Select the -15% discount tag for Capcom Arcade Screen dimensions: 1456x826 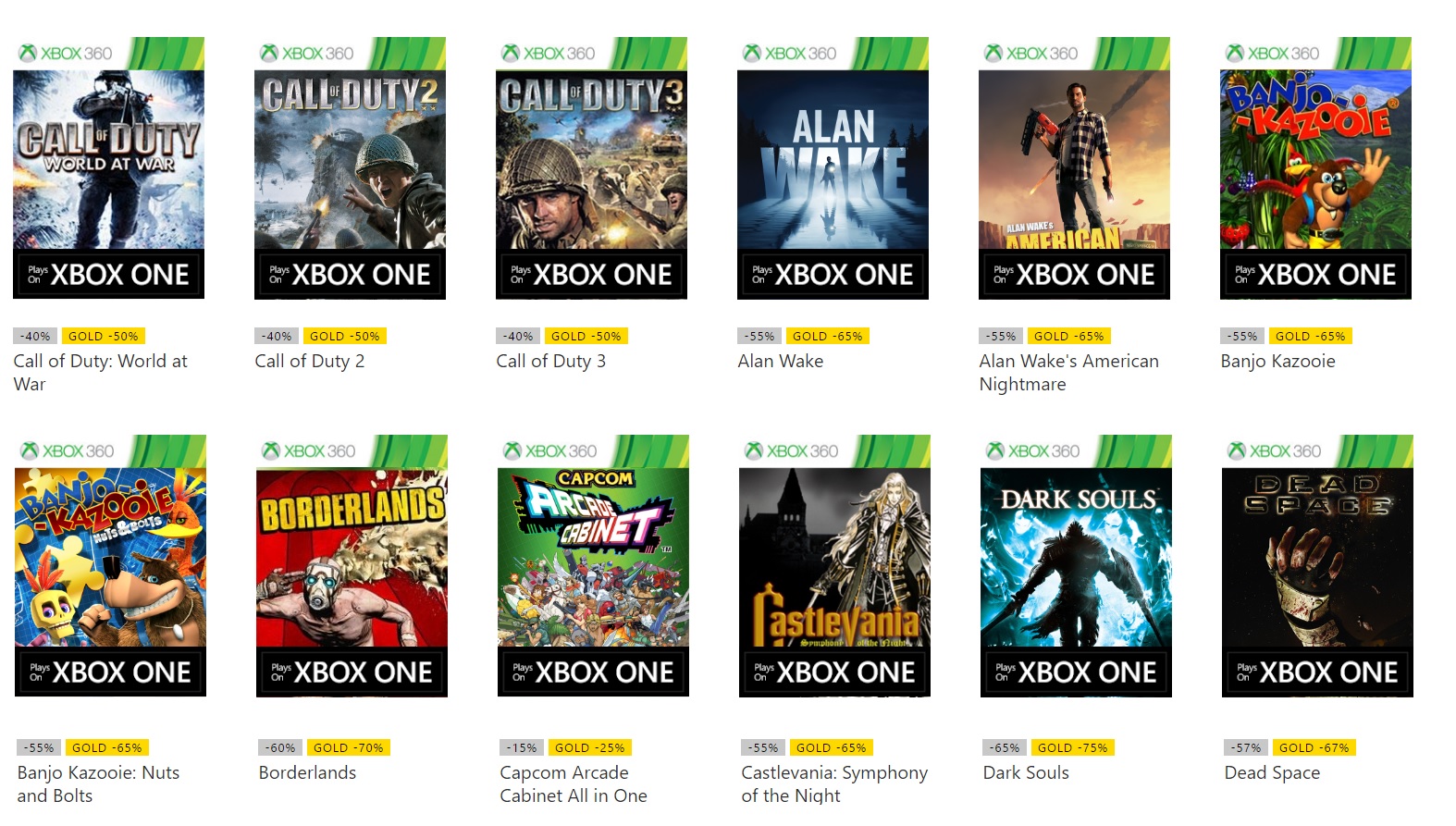523,747
